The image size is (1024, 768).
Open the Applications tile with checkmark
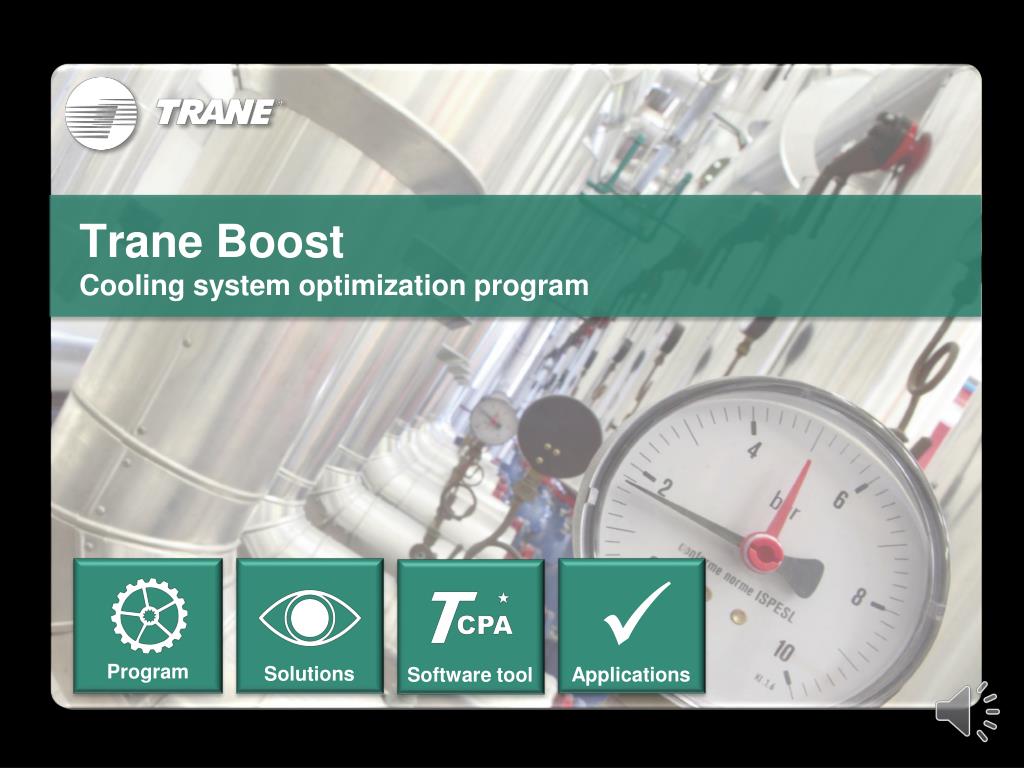click(632, 626)
